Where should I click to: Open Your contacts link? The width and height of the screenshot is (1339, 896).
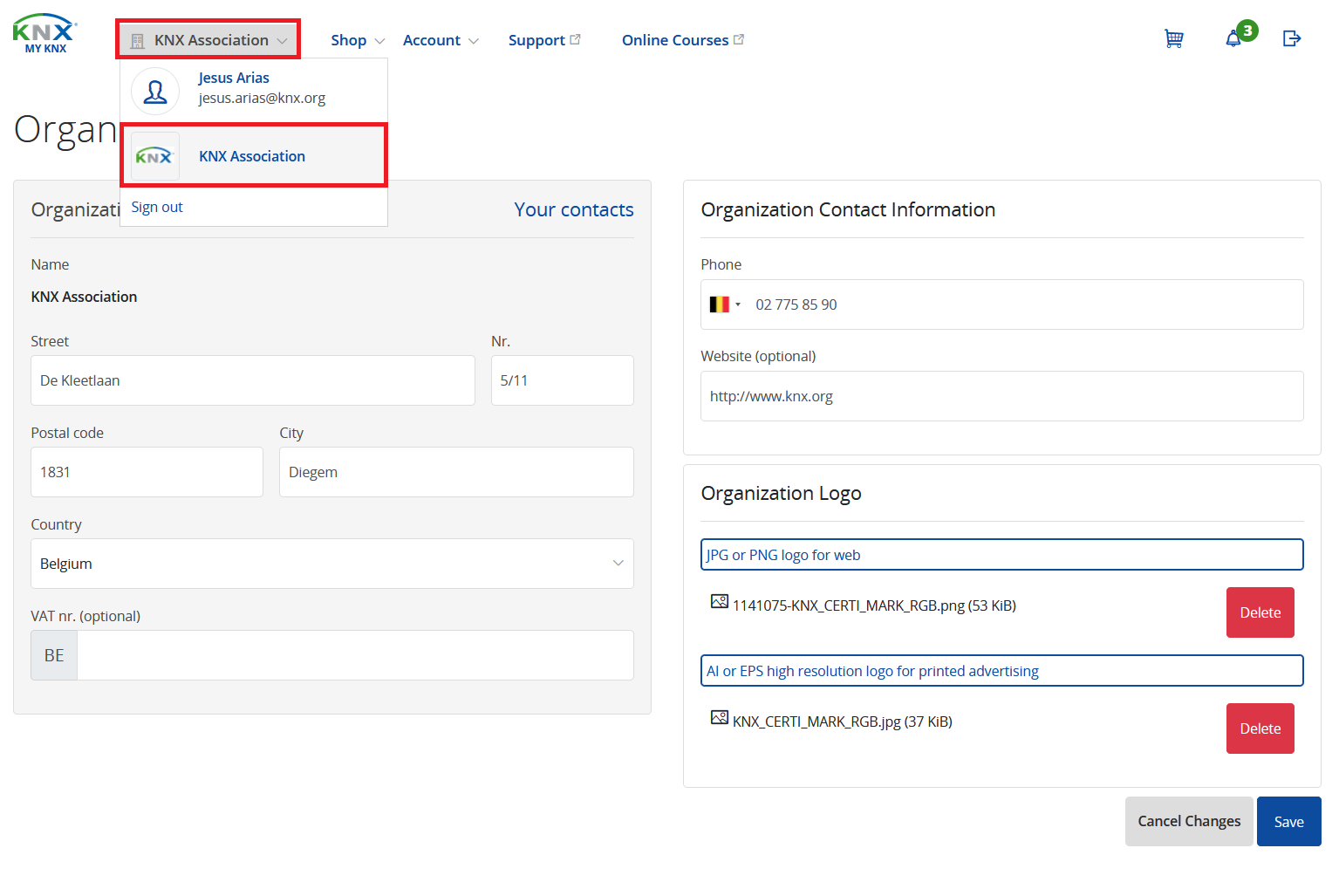coord(574,209)
